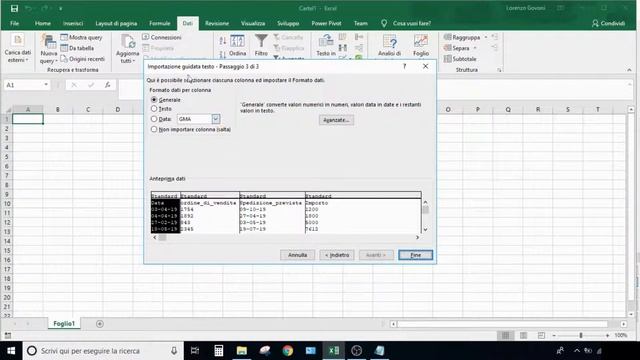This screenshot has height=360, width=640.
Task: Open Analisi di simulazione
Action: coord(389,45)
